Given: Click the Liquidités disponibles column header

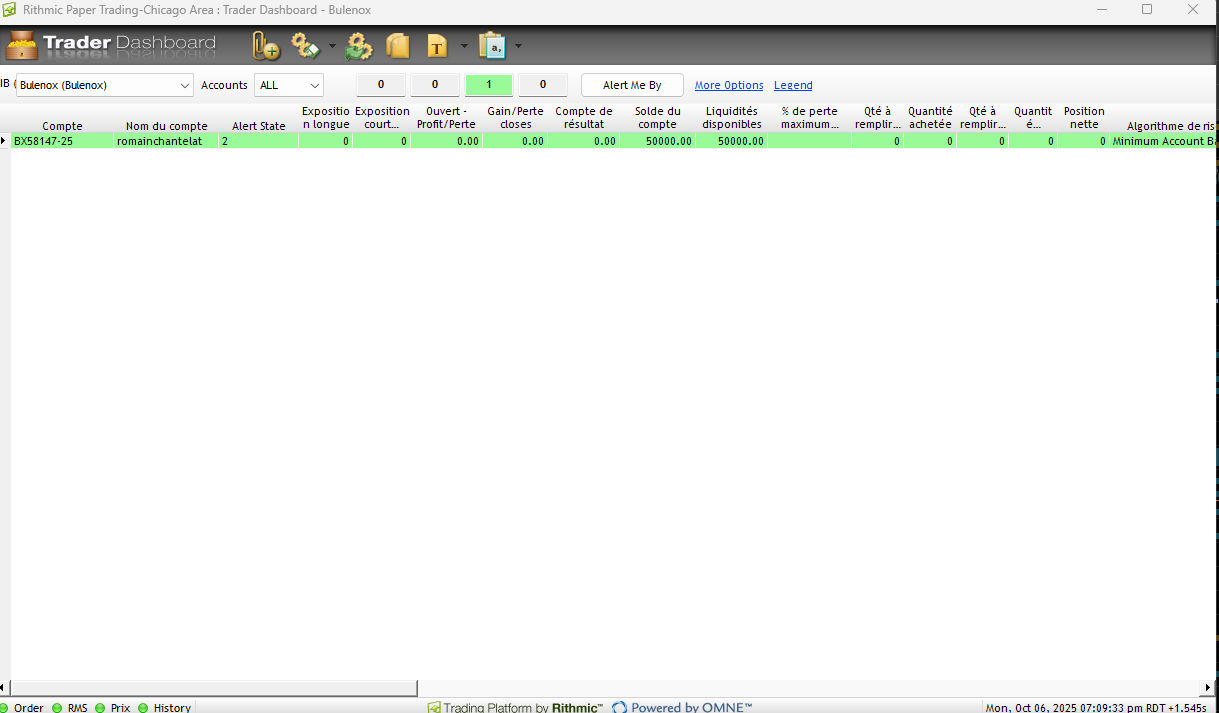Looking at the screenshot, I should tap(732, 118).
